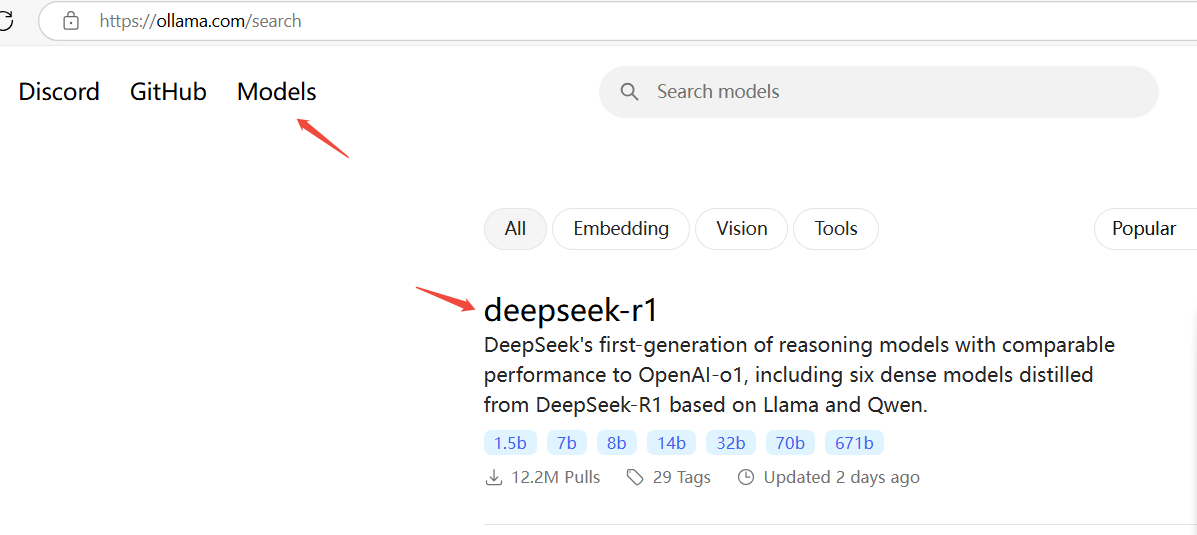Open the Popular sort dropdown
Viewport: 1197px width, 535px height.
(1145, 228)
